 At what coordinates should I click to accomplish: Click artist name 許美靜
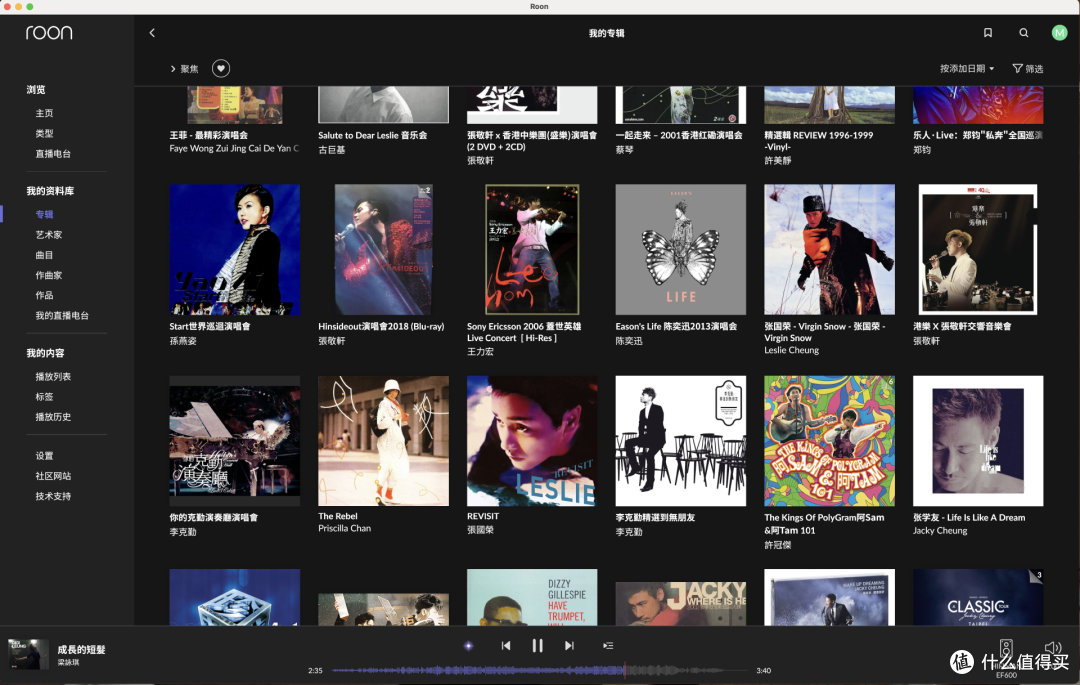[x=778, y=160]
